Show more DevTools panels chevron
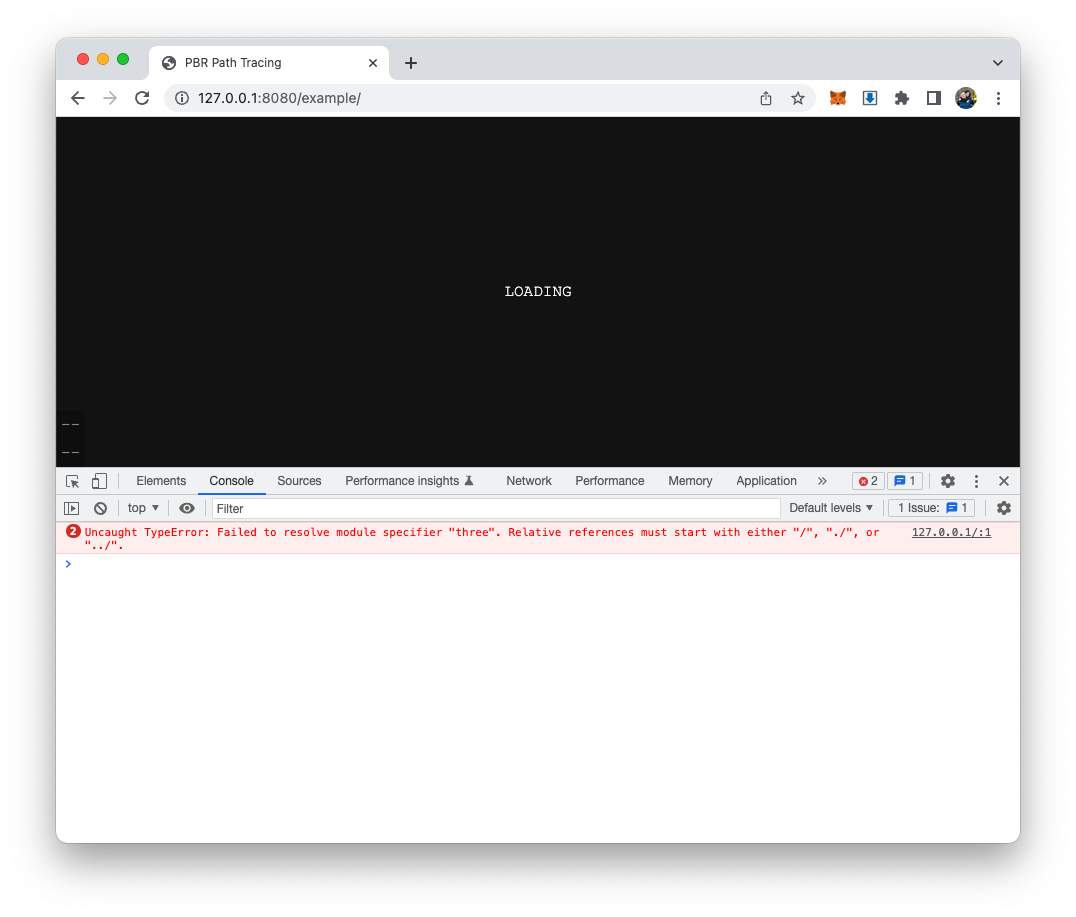The height and width of the screenshot is (917, 1076). pos(822,481)
